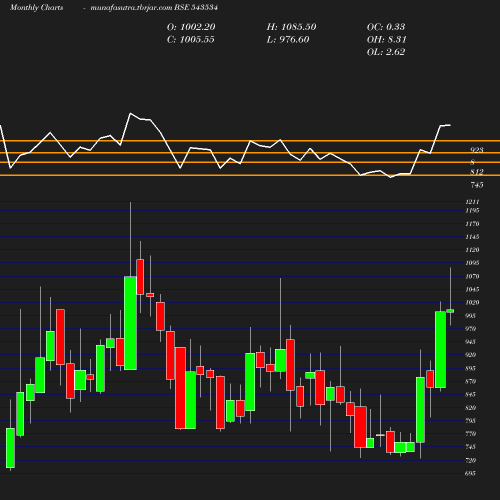This screenshot has width=500, height=500.
Task: Click the leftmost green candle near 720
Action: click(x=10, y=448)
